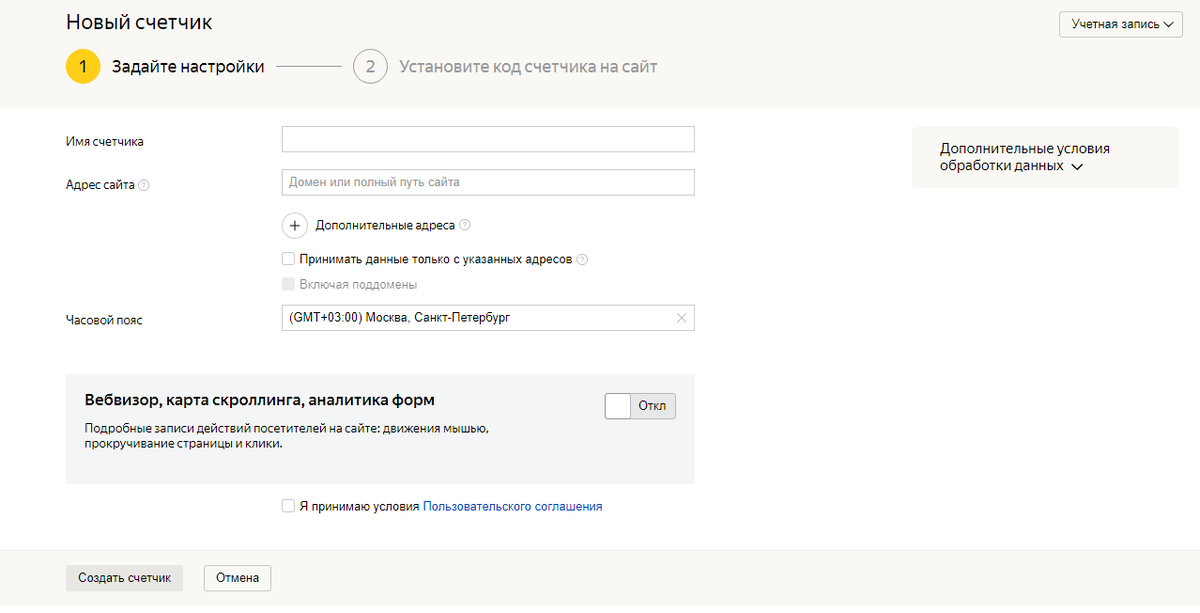Select step 2 circle icon
Screen dimensions: 1200x613
[x=370, y=67]
